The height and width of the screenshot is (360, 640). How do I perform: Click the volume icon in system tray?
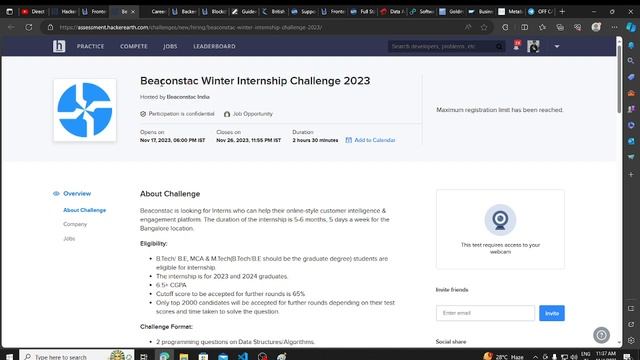tap(574, 357)
